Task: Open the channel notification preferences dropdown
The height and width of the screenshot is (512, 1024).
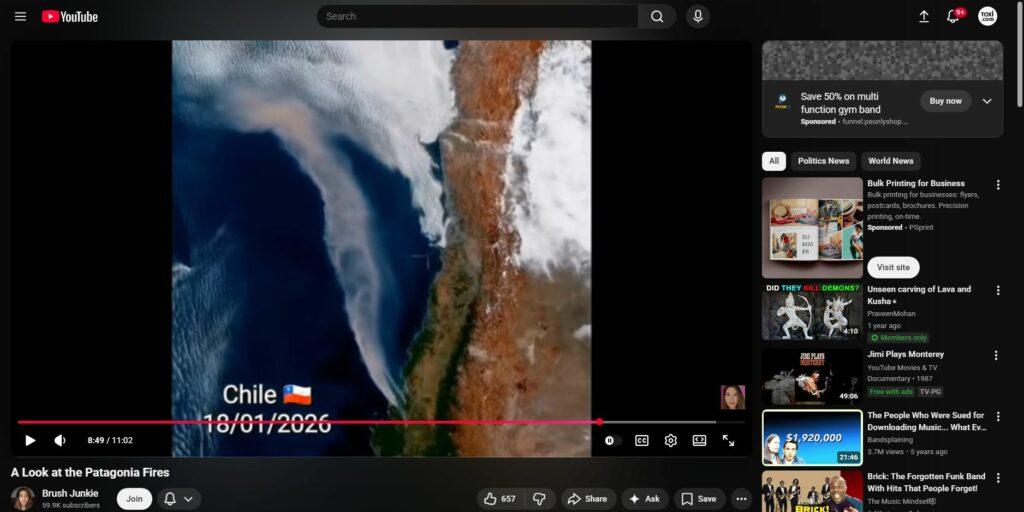Action: click(x=179, y=499)
